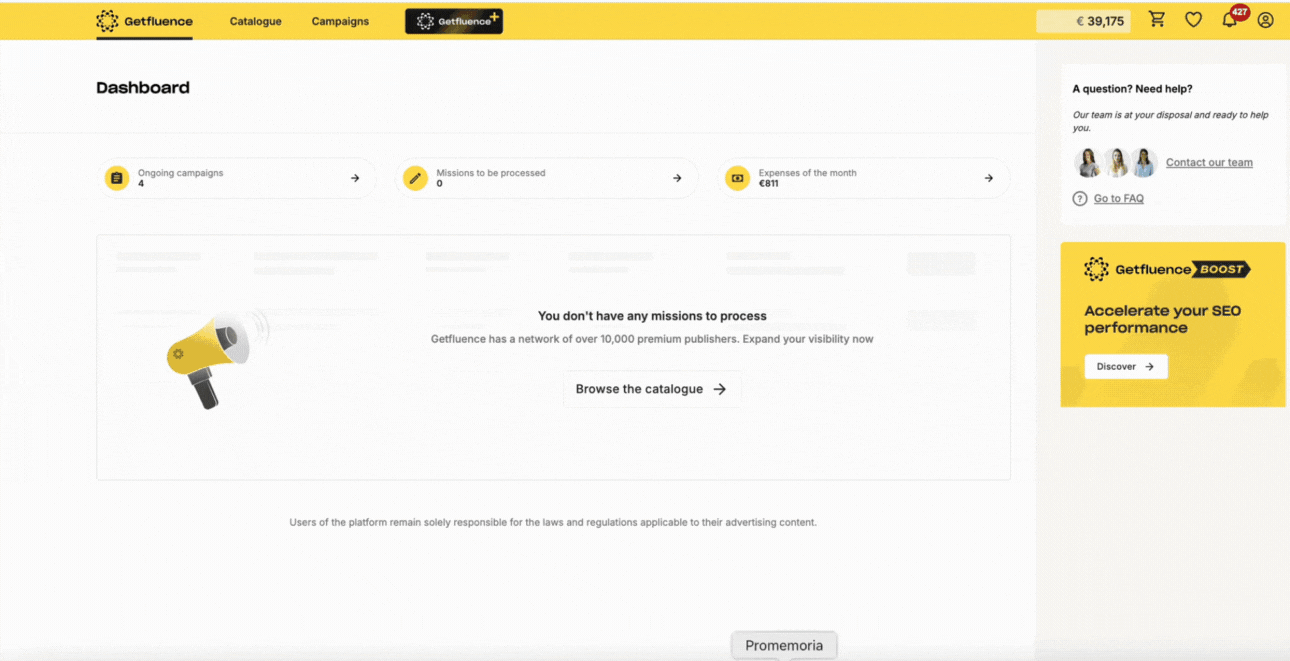Open the shopping cart icon
The width and height of the screenshot is (1290, 661).
1157,20
